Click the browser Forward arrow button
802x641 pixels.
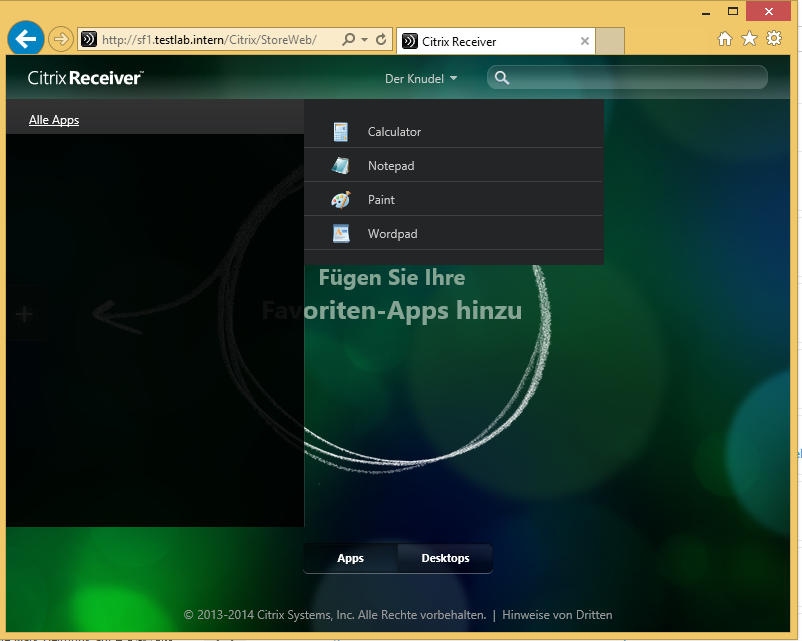point(61,39)
